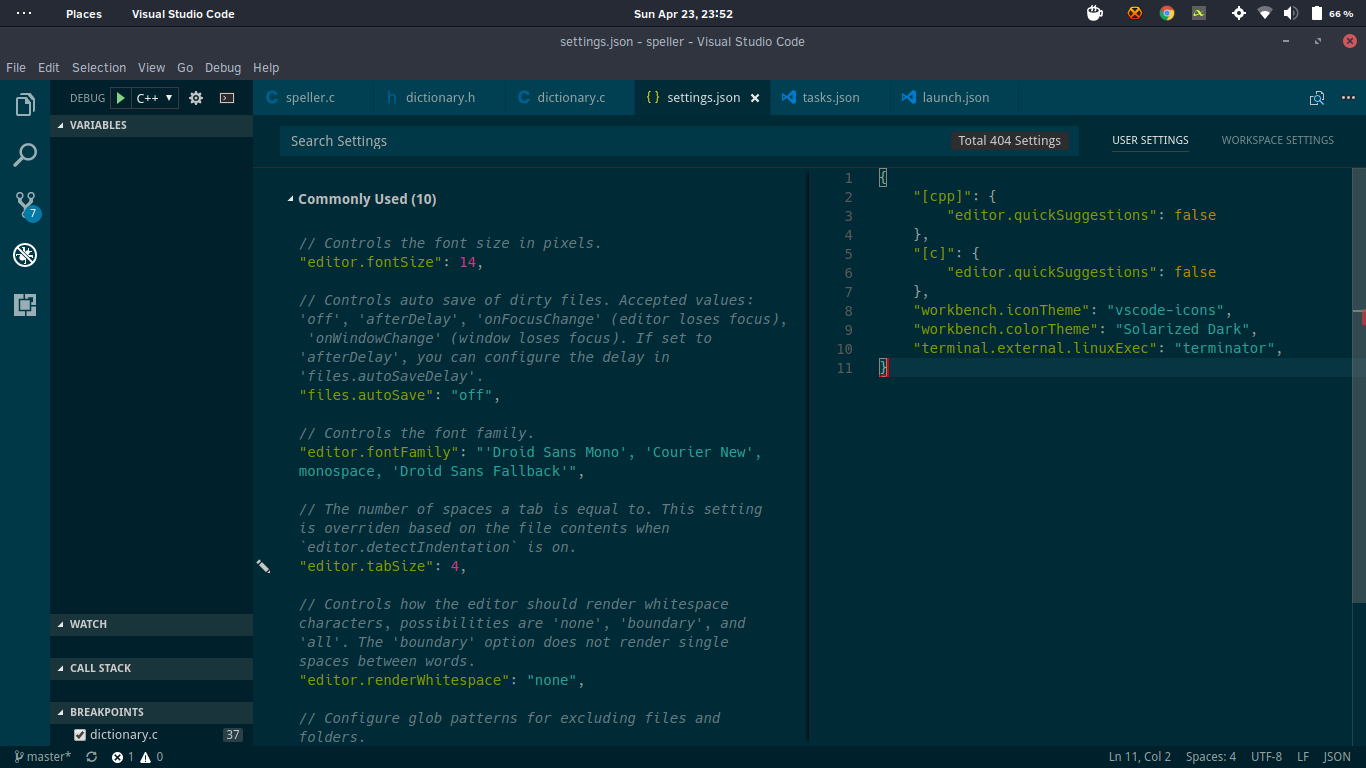Viewport: 1366px width, 768px height.
Task: Select C++ debug configuration dropdown
Action: [155, 98]
